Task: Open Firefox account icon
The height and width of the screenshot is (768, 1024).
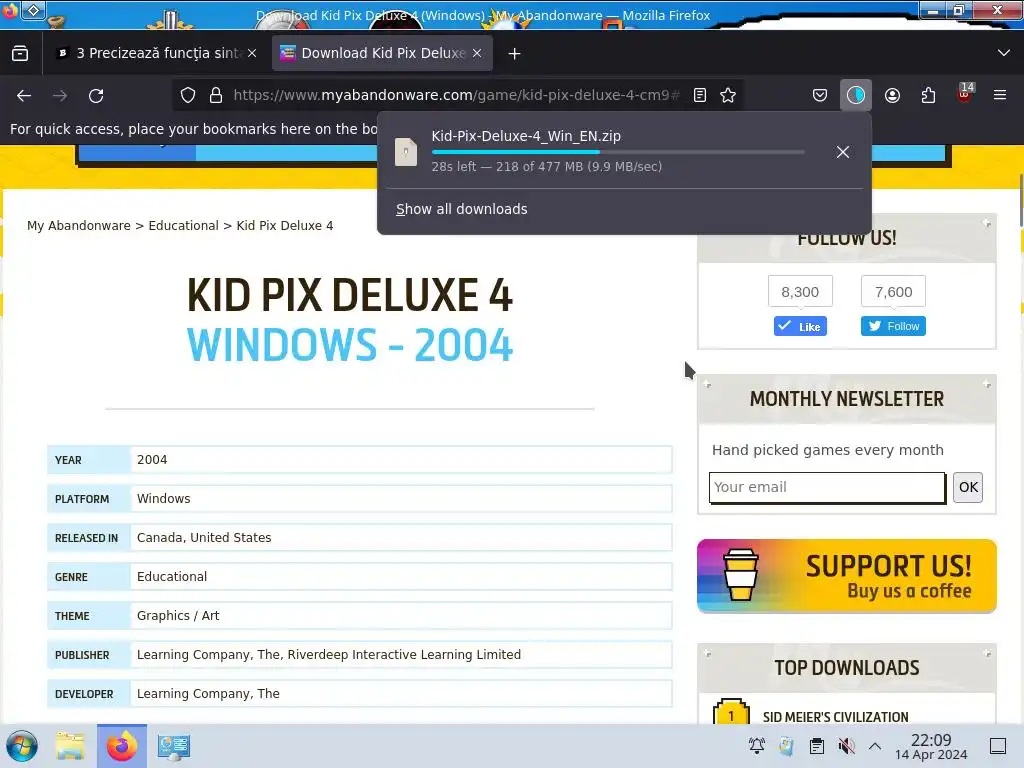Action: point(892,95)
